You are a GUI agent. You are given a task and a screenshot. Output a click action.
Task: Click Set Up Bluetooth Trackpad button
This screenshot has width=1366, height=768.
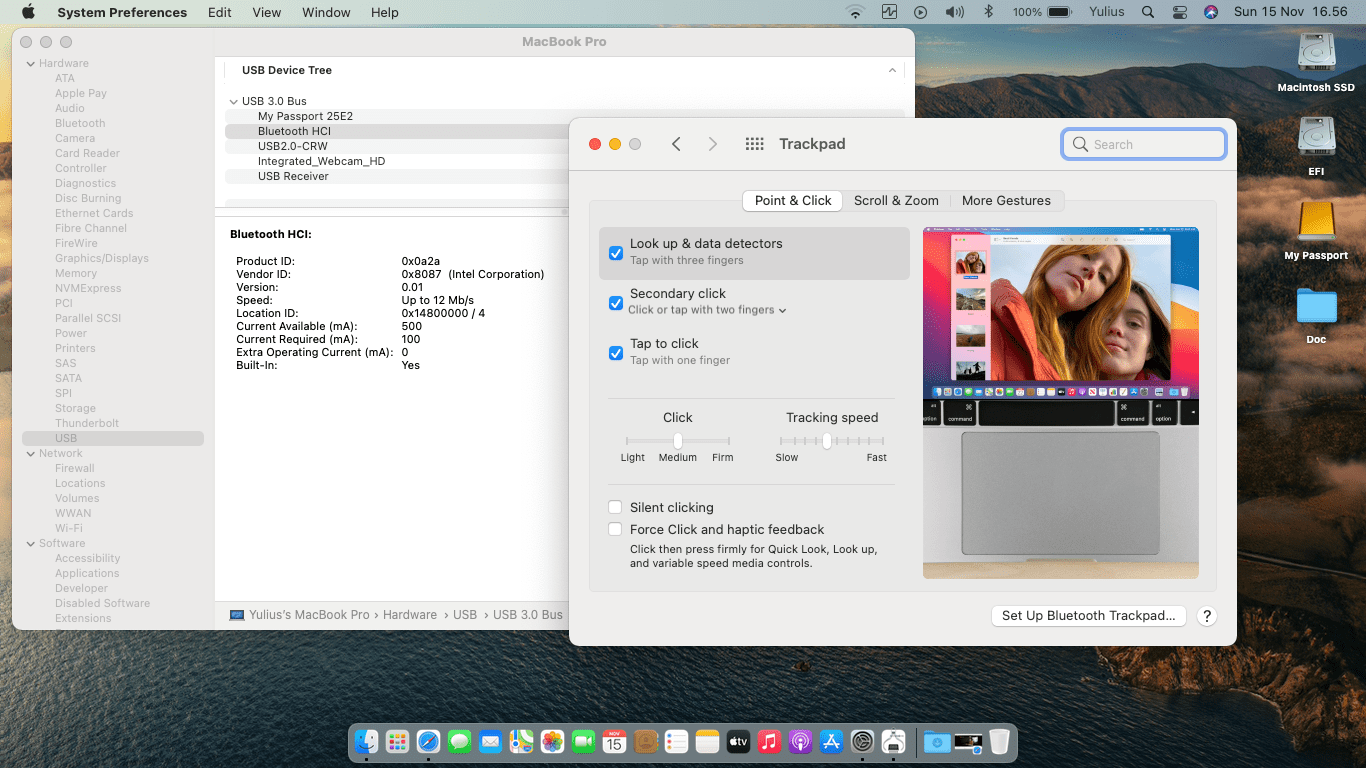click(x=1088, y=616)
